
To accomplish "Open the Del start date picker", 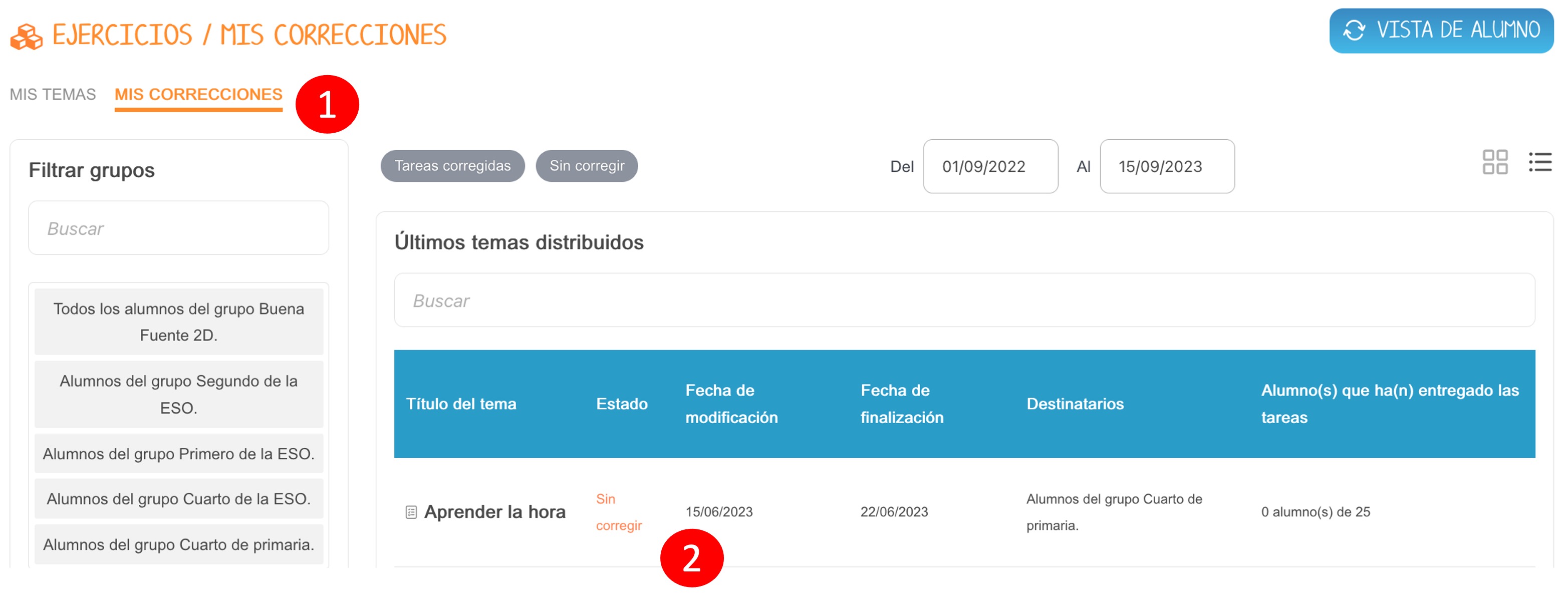I will pyautogui.click(x=990, y=166).
